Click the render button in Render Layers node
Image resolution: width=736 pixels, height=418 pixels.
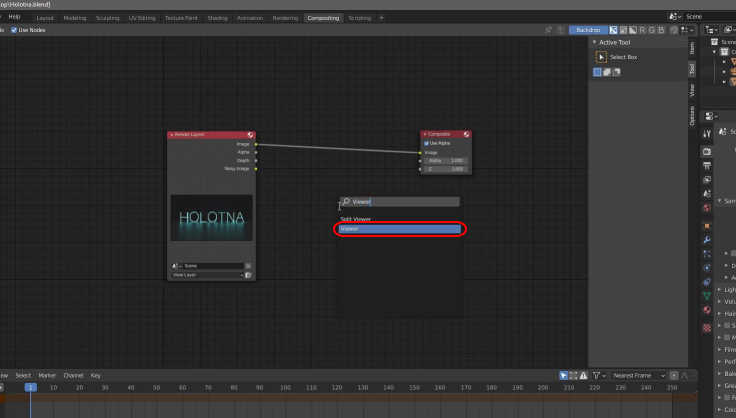point(248,275)
